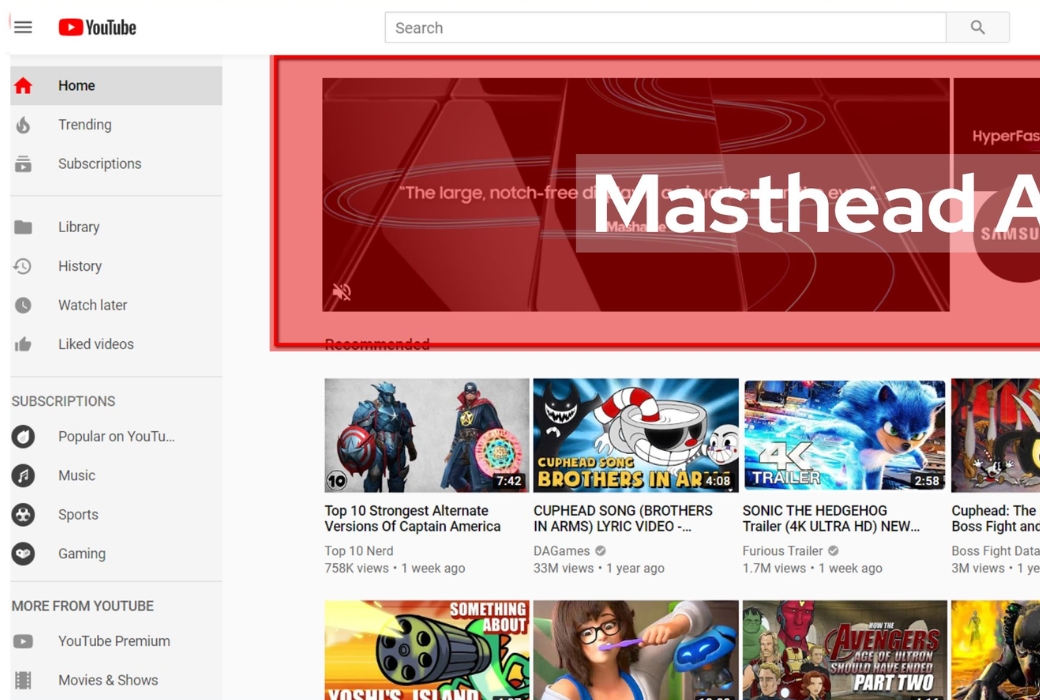This screenshot has height=700, width=1040.
Task: Open the Liked videos menu item
Action: click(116, 344)
